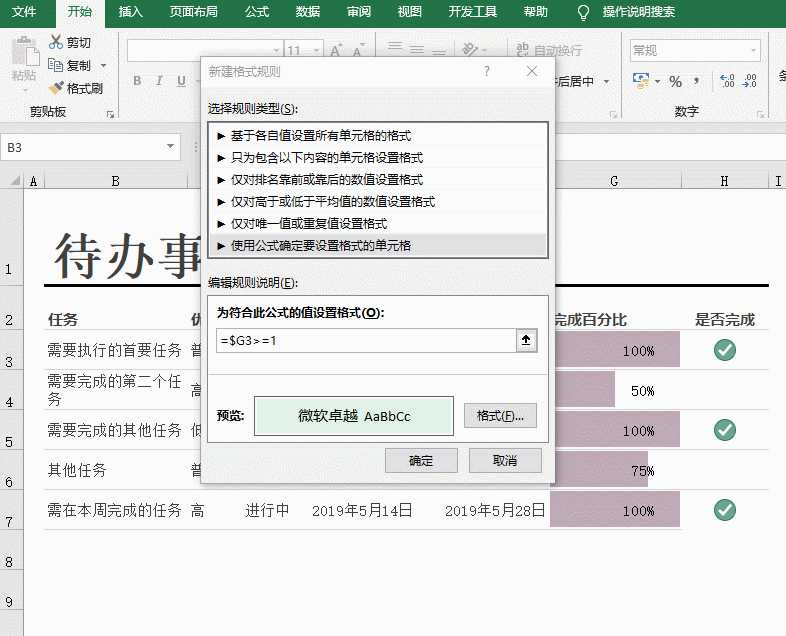Decrease font size with smaller A icon
Screen dimensions: 786x636
(x=358, y=50)
